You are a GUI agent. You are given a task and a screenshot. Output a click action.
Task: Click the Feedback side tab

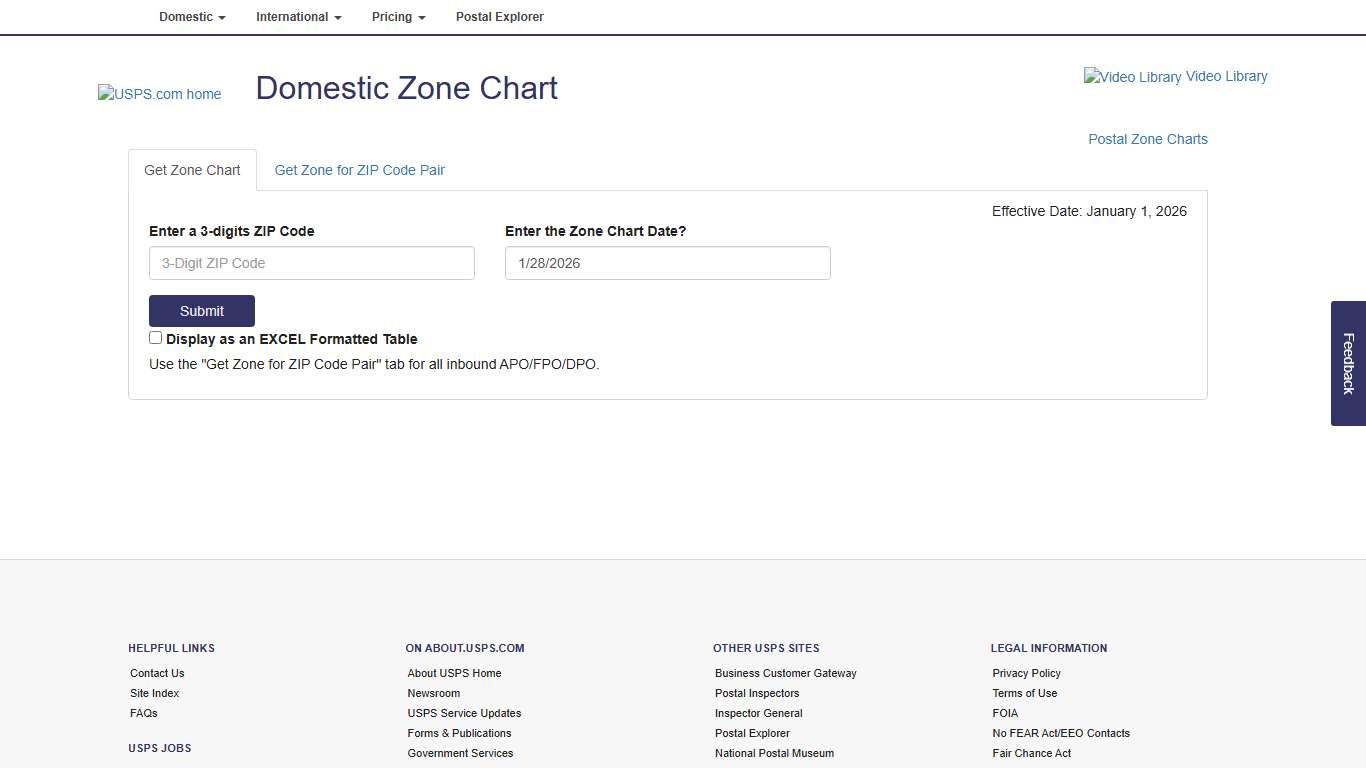click(1348, 364)
